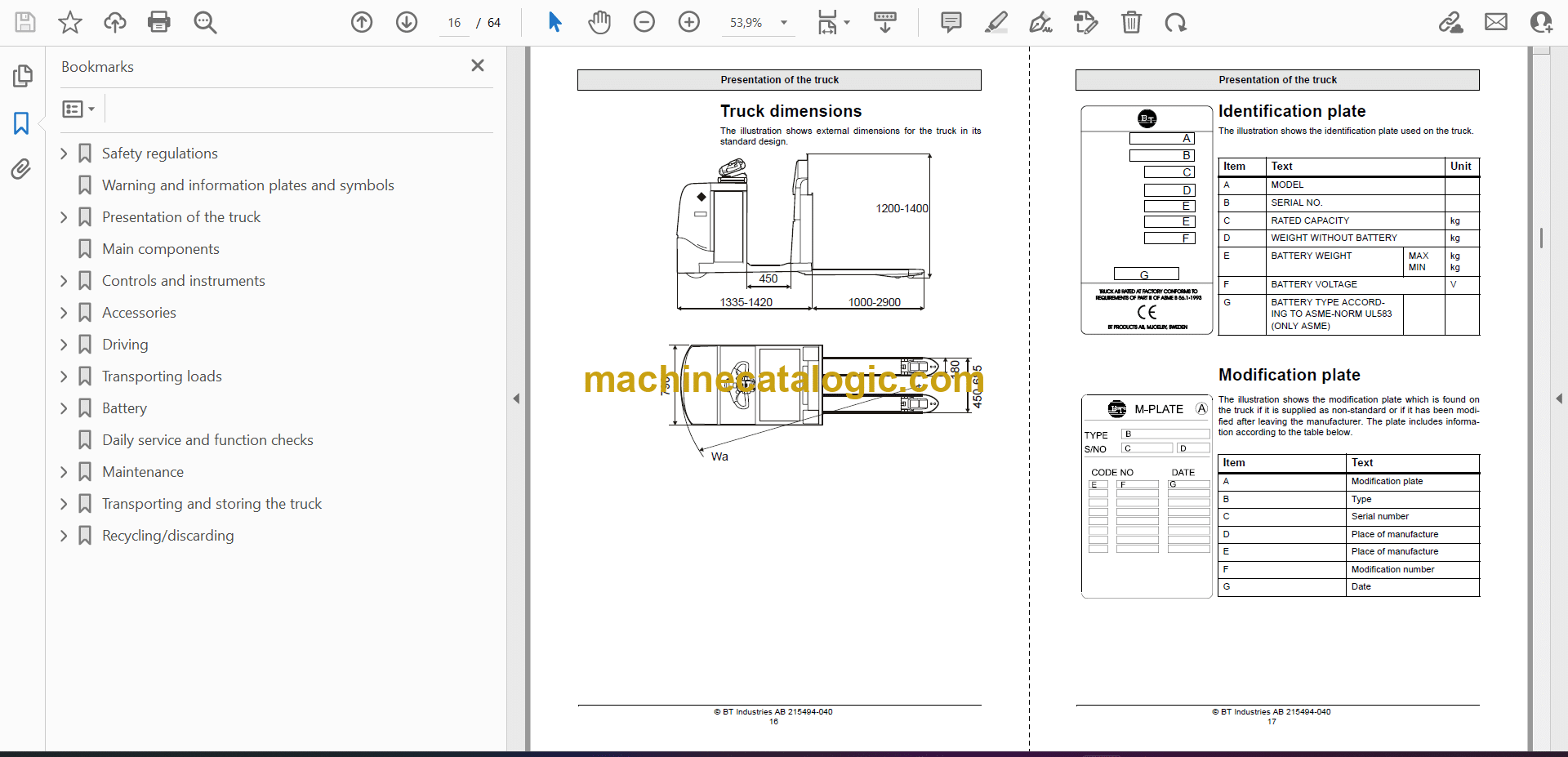Click the Zoom out minus icon
This screenshot has height=757, width=1568.
pyautogui.click(x=644, y=22)
